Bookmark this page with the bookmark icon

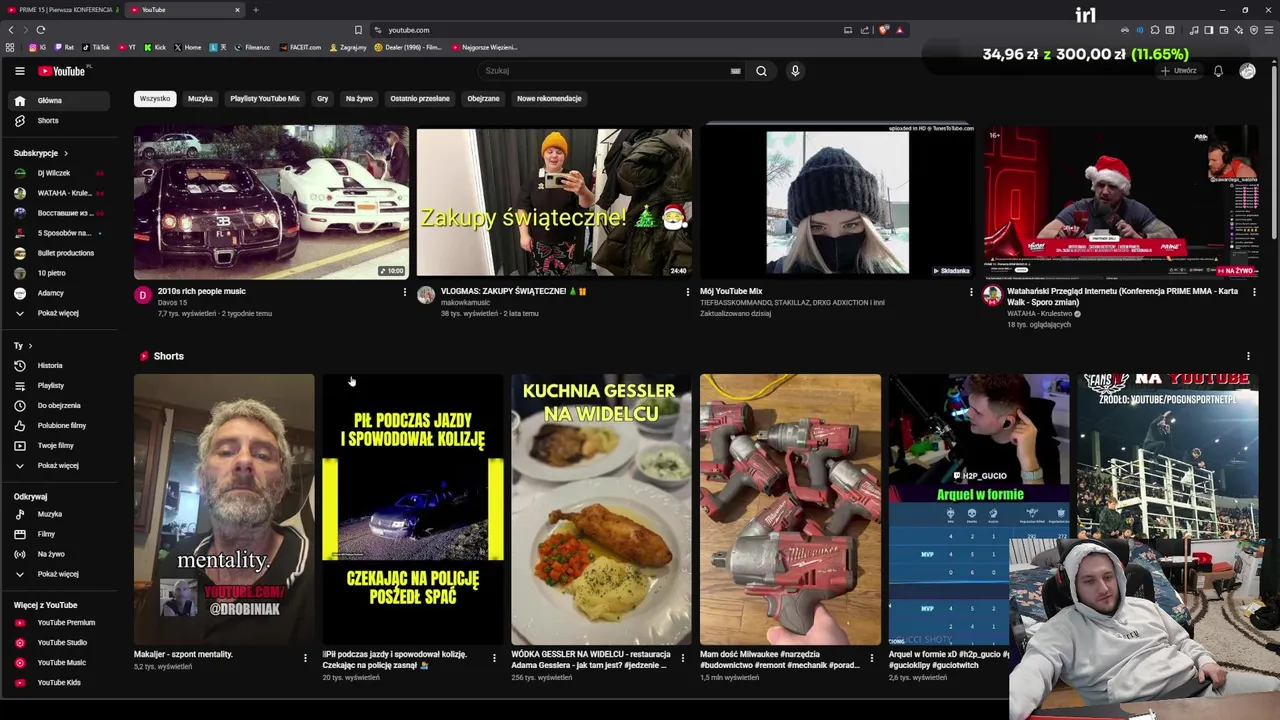(358, 30)
